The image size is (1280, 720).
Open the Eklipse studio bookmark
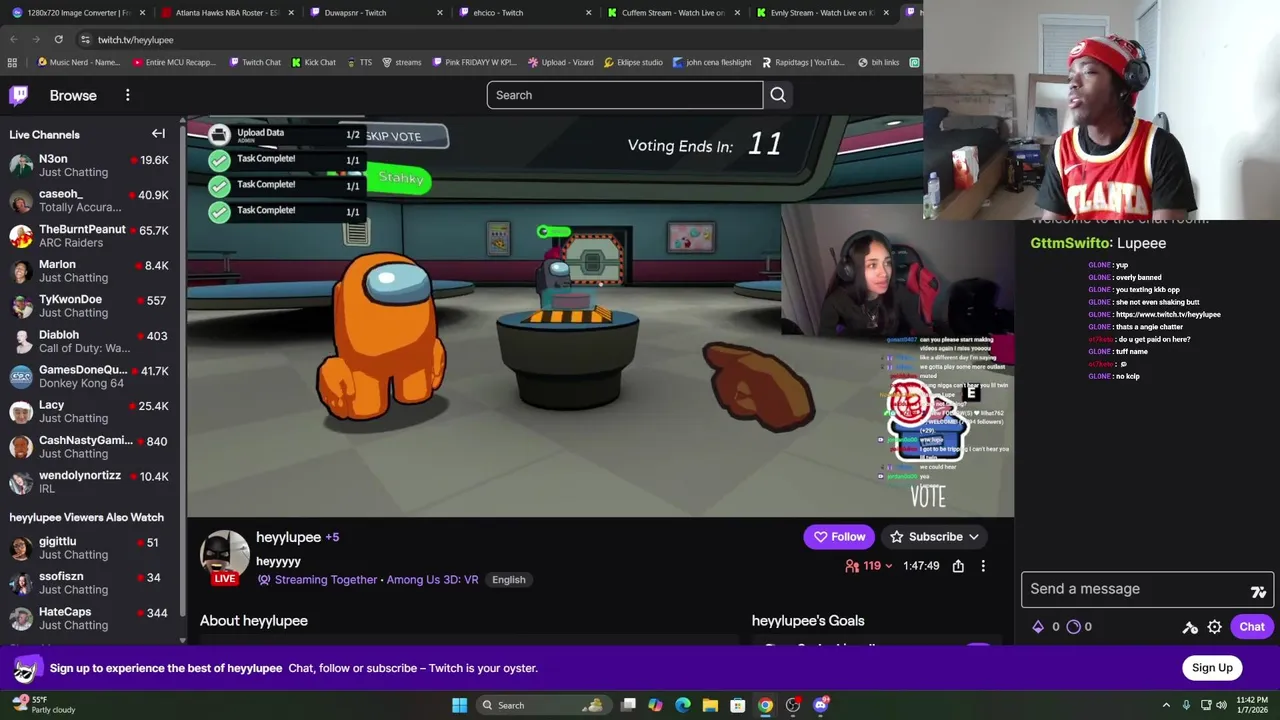click(x=632, y=62)
